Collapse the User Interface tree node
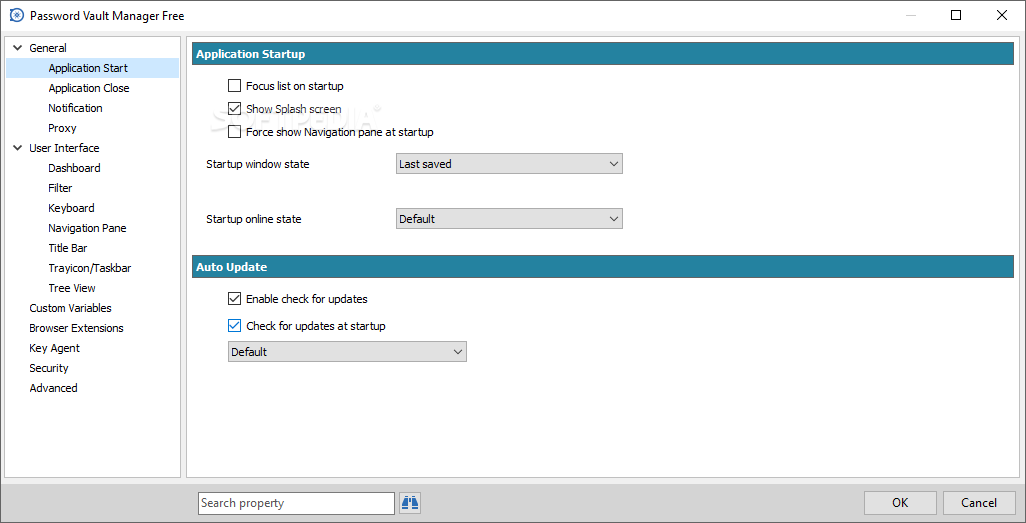Viewport: 1026px width, 523px height. pyautogui.click(x=17, y=148)
